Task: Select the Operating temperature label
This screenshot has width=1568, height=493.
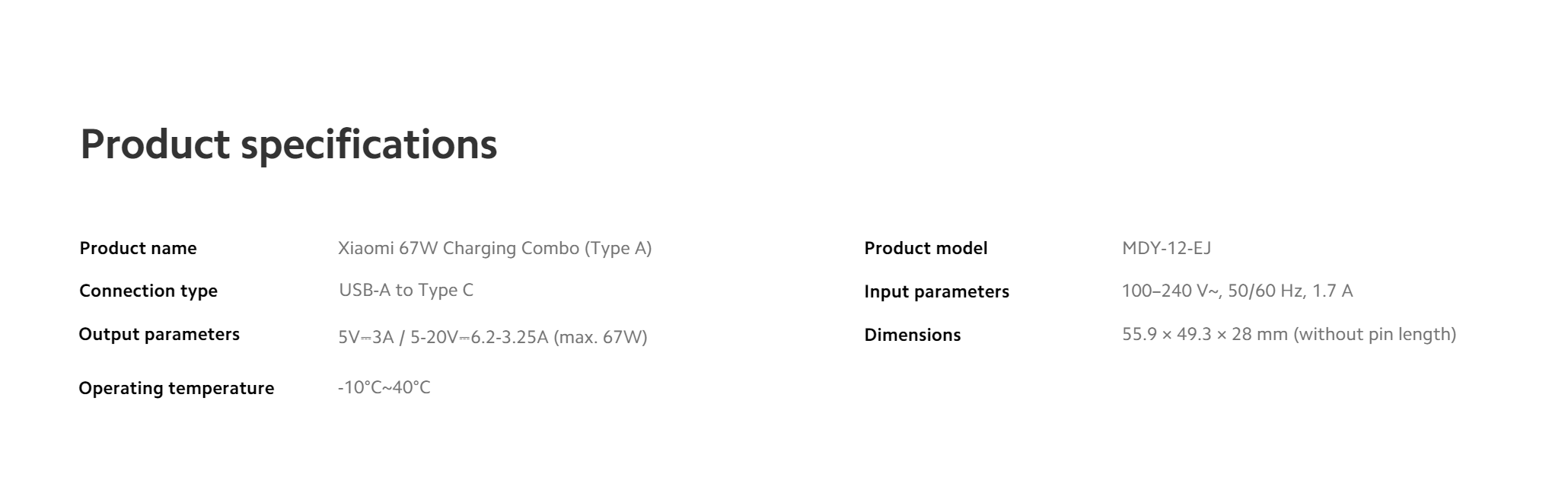Action: click(x=177, y=388)
